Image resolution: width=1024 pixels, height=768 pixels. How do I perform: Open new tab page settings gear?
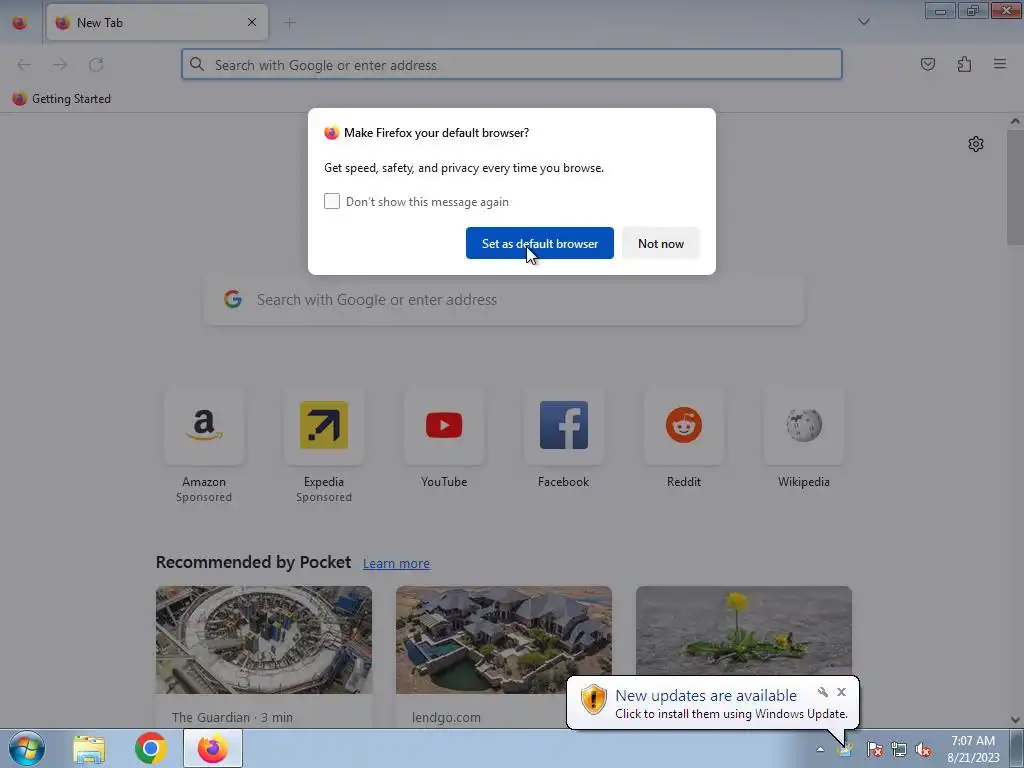[976, 144]
